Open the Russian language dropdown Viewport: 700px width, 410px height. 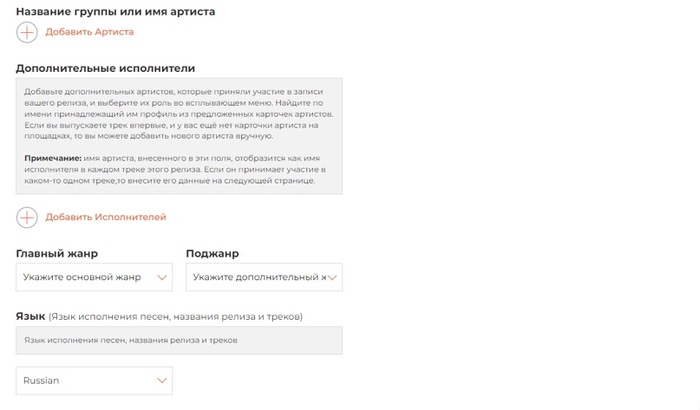pos(85,381)
